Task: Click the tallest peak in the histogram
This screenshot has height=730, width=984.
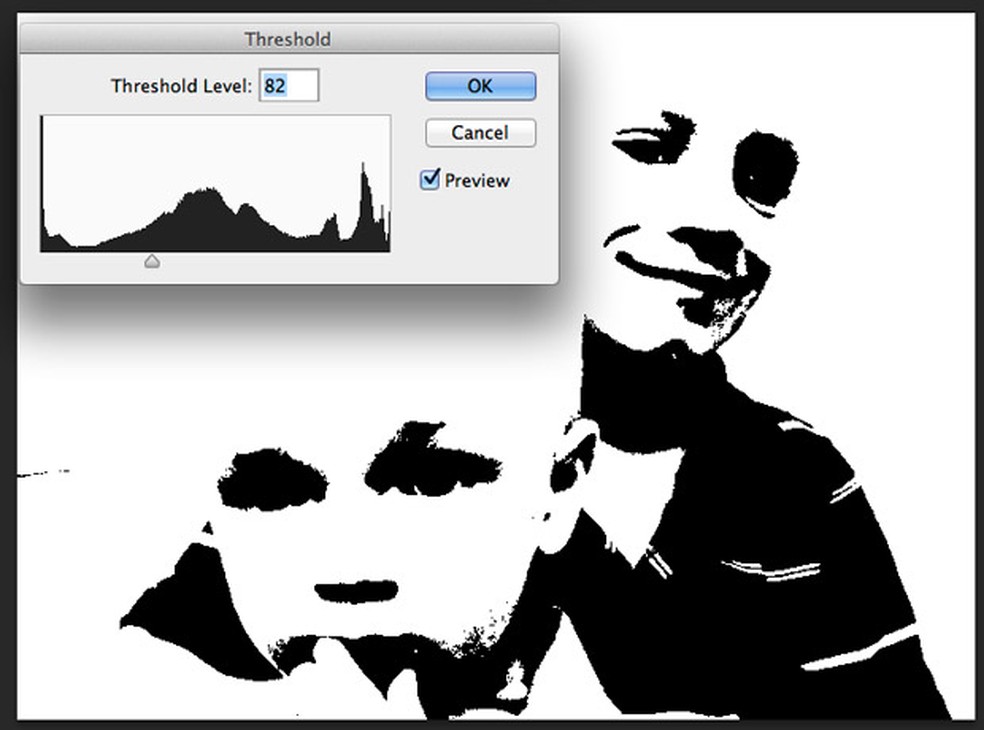Action: point(362,175)
